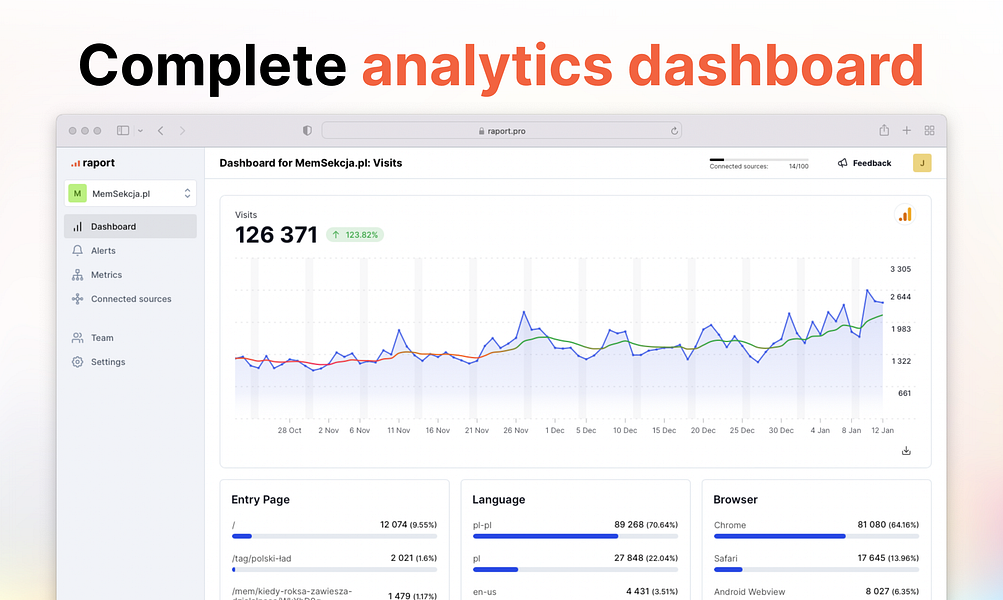The image size is (1003, 600).
Task: Click the 89 268 (70.64%) value
Action: point(646,525)
